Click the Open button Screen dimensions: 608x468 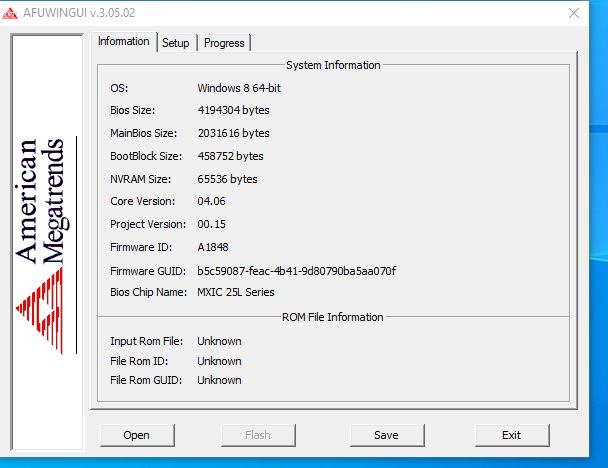[137, 435]
